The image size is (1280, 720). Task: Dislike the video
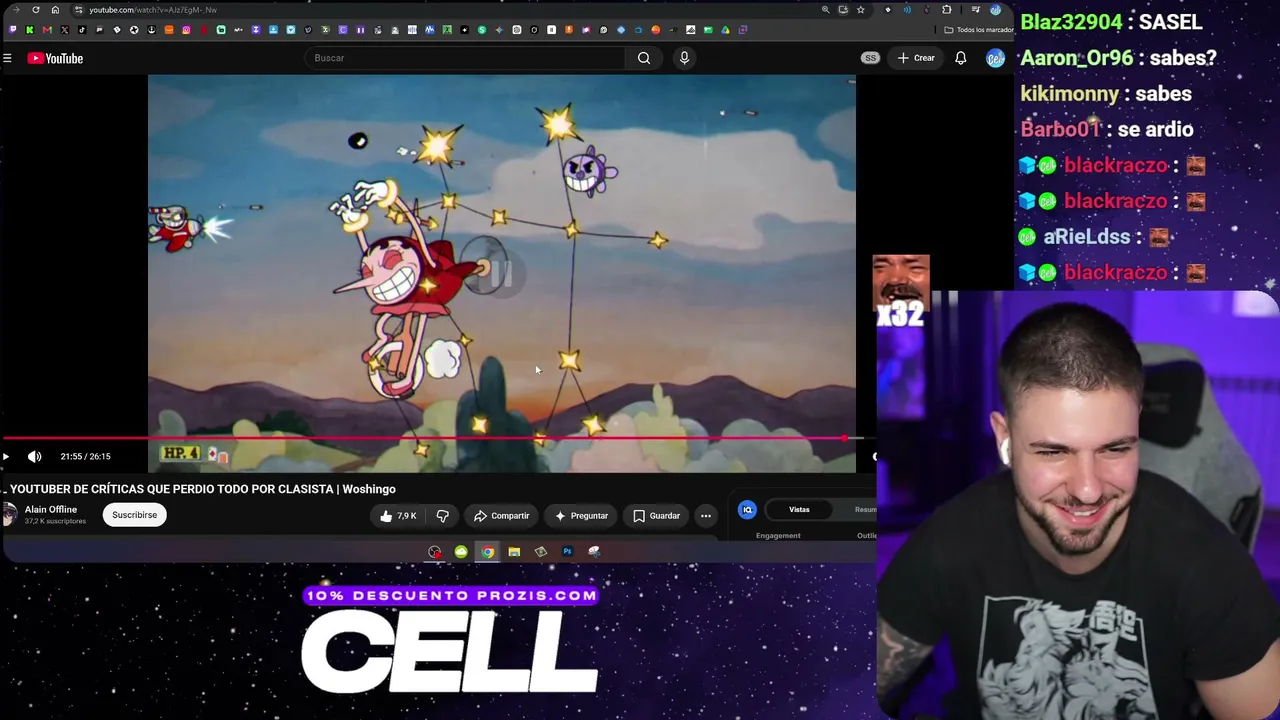click(442, 516)
